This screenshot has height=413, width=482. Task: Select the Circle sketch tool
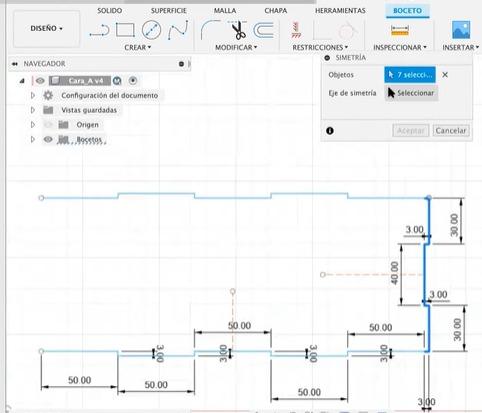(151, 30)
